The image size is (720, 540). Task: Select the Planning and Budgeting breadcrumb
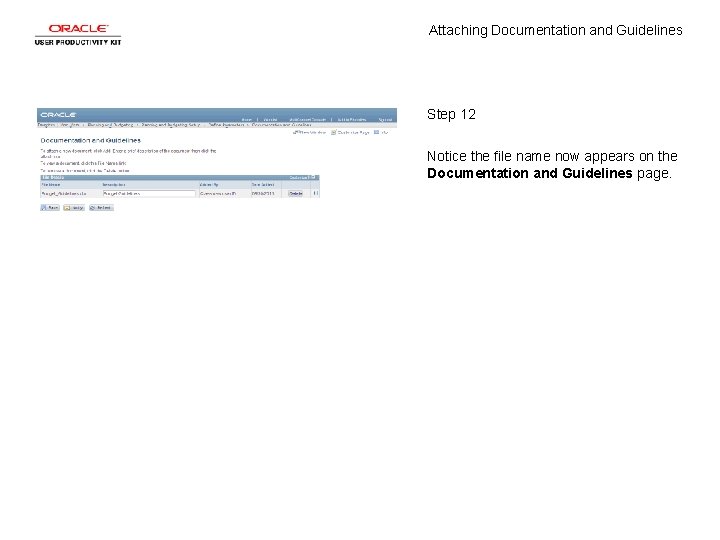click(x=110, y=125)
